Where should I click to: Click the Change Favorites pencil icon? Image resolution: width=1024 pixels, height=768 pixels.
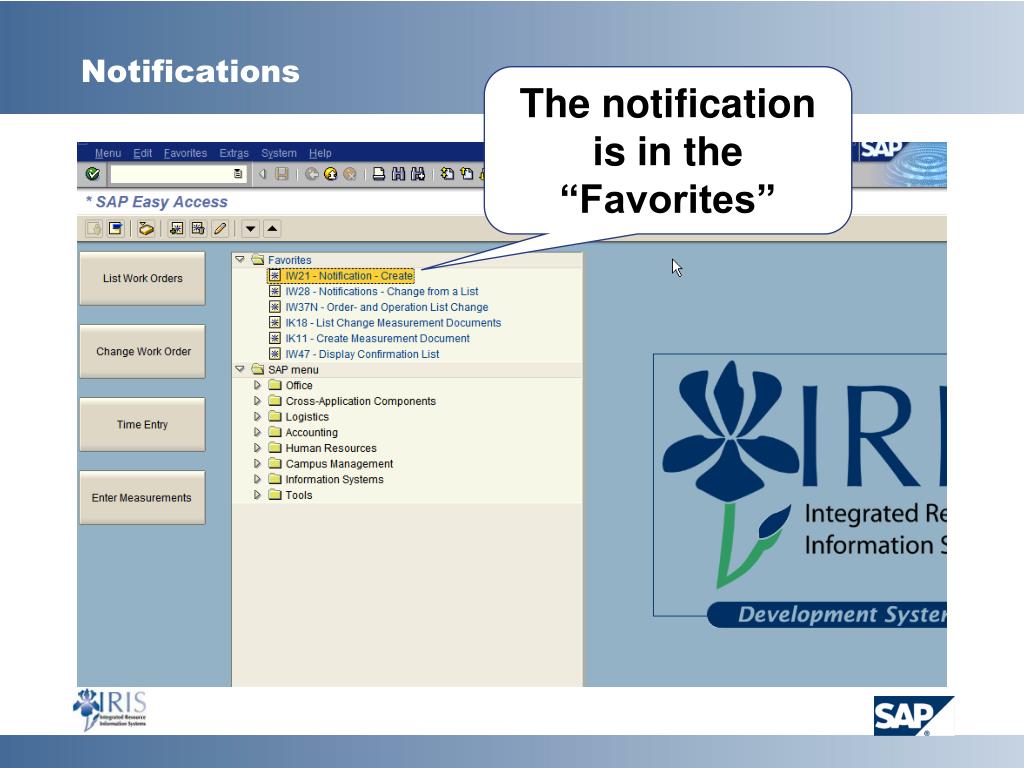tap(220, 229)
